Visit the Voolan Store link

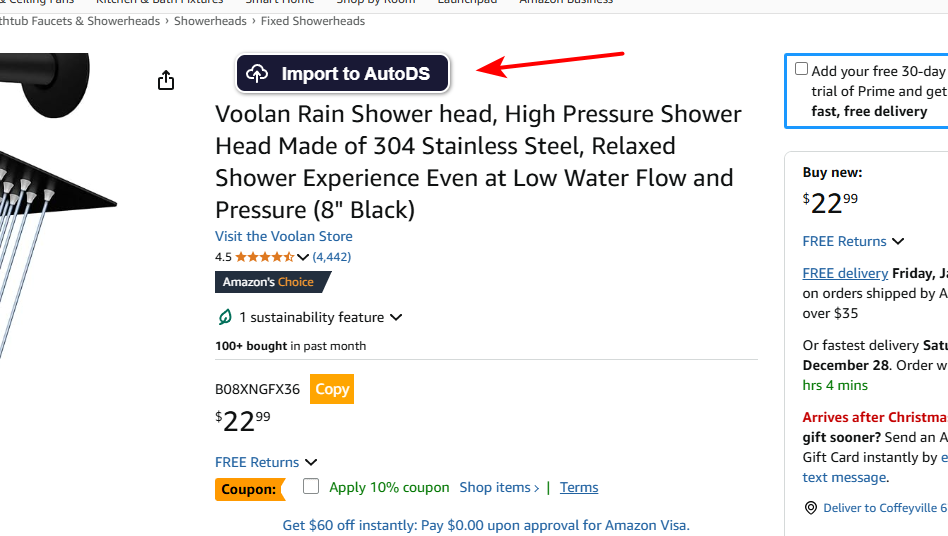284,236
